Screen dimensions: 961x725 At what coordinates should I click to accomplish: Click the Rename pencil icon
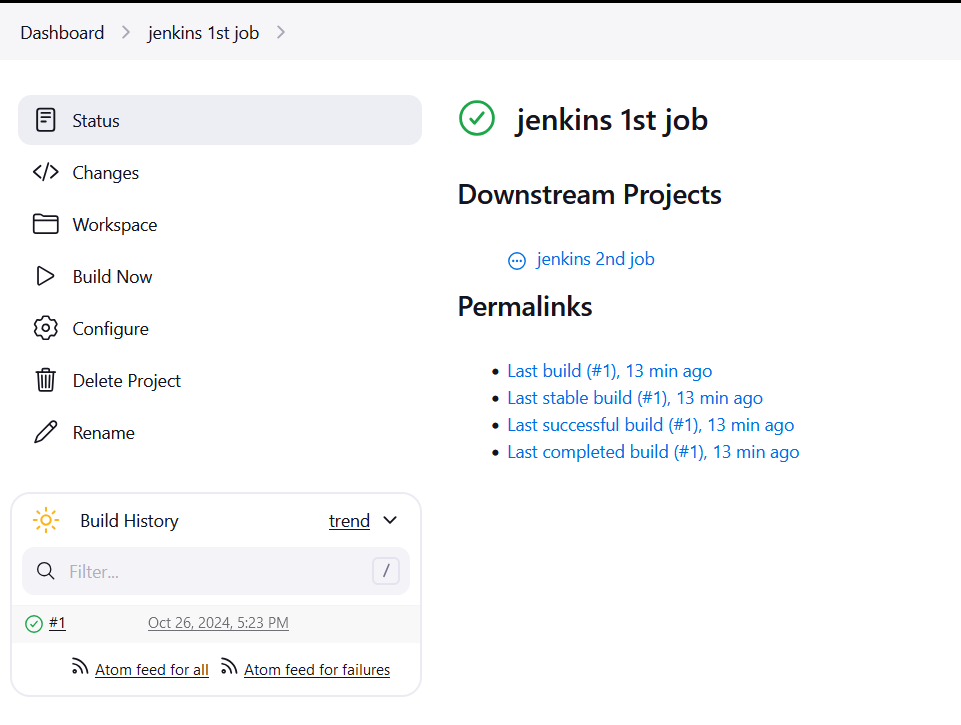[x=45, y=432]
